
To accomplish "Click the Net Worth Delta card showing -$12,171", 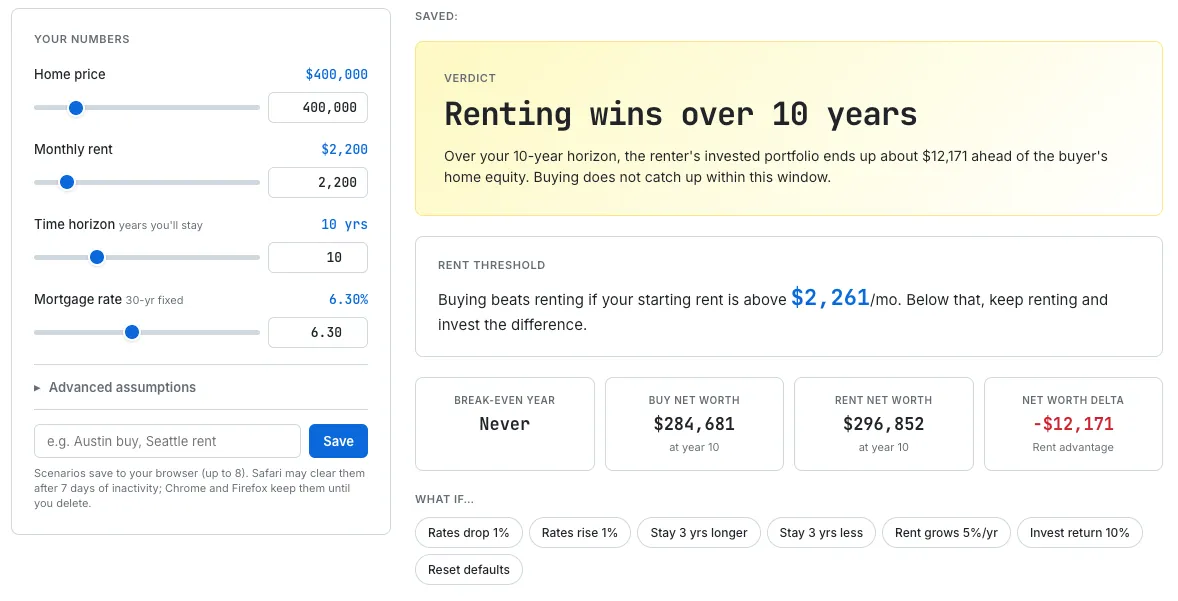I will click(1073, 423).
